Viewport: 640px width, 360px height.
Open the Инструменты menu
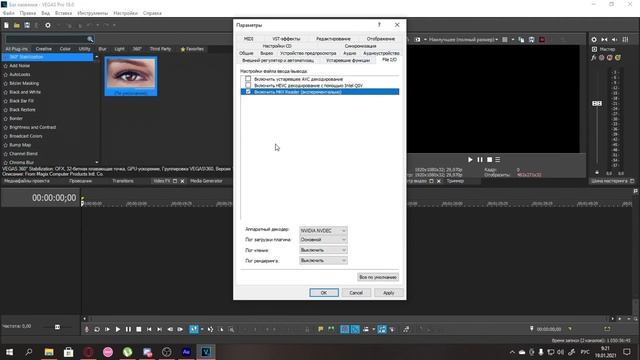tap(93, 13)
